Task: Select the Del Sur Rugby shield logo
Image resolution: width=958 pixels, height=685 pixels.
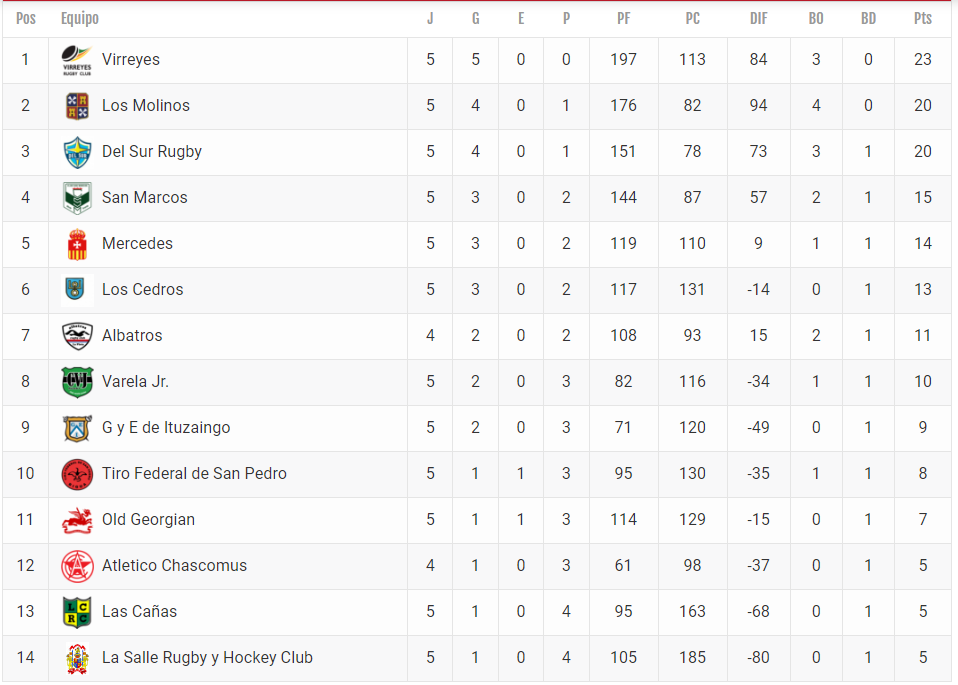Action: pyautogui.click(x=77, y=152)
